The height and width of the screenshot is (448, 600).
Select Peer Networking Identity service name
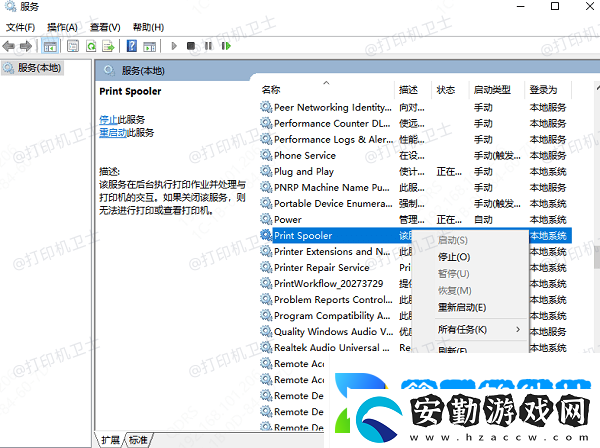[x=333, y=108]
